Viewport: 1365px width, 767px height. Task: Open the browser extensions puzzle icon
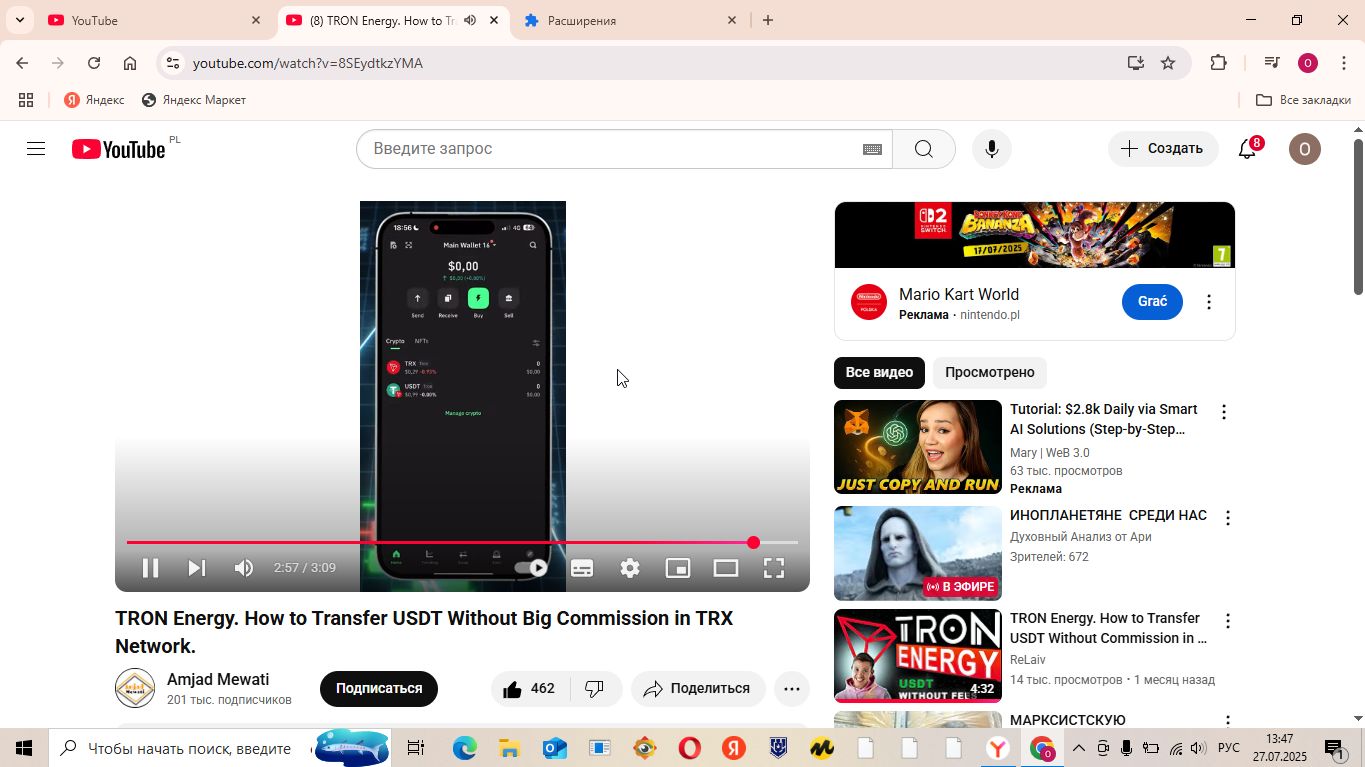1218,63
